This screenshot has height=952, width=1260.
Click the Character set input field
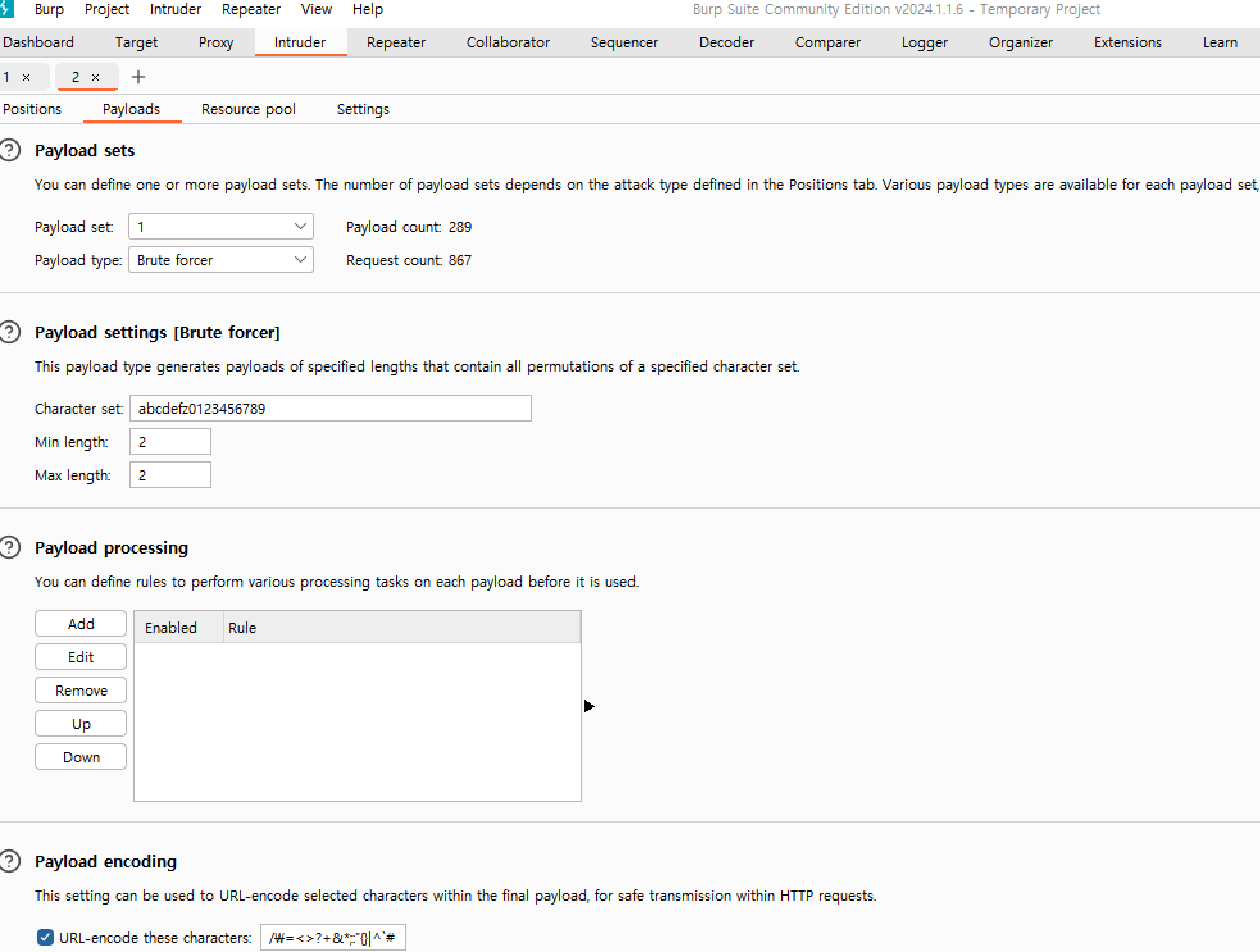pos(330,409)
